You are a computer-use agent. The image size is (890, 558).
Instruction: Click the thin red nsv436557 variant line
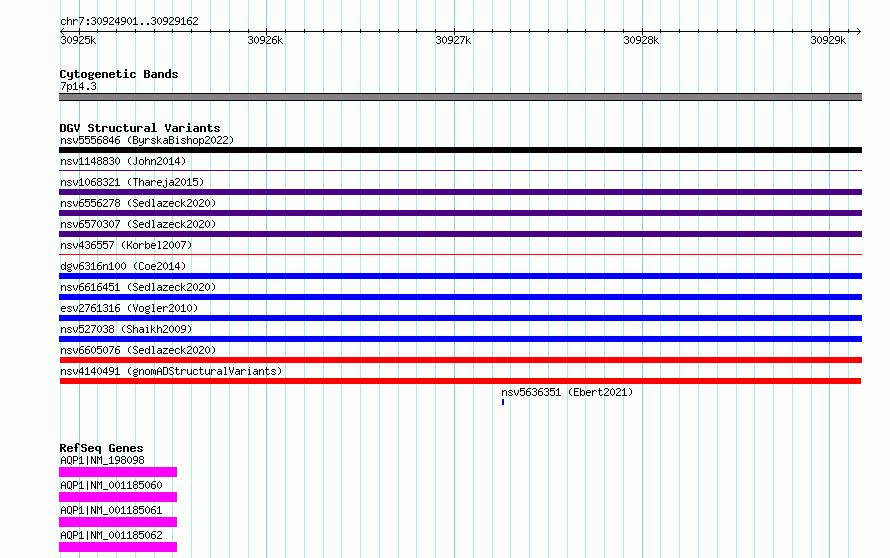pyautogui.click(x=460, y=254)
